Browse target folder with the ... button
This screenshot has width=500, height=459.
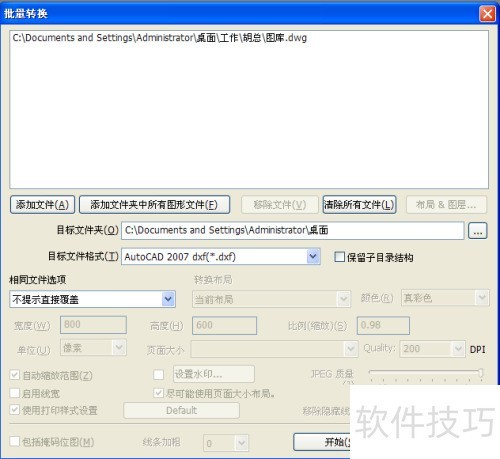click(x=478, y=231)
